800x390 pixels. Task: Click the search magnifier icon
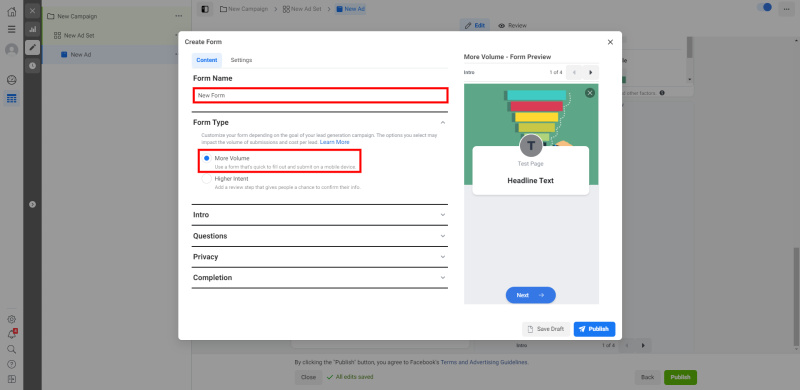[11, 349]
